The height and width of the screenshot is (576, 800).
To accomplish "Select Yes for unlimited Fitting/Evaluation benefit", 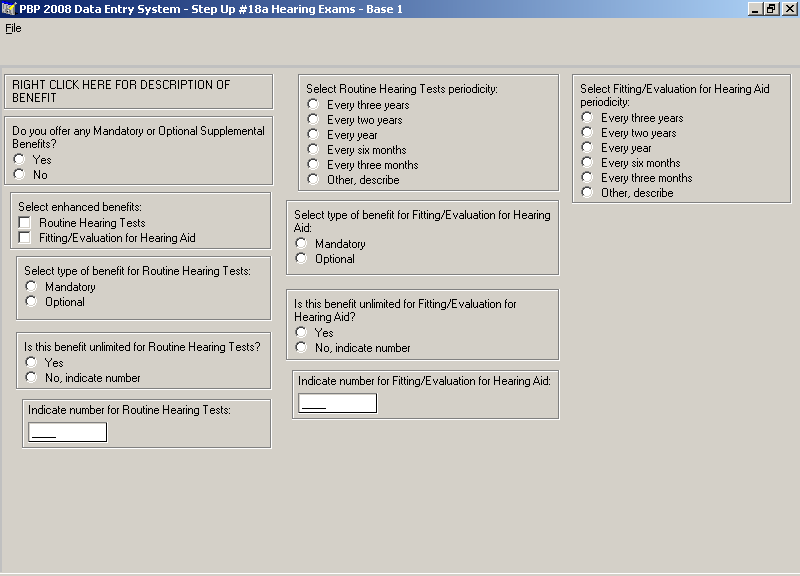I will tap(301, 332).
